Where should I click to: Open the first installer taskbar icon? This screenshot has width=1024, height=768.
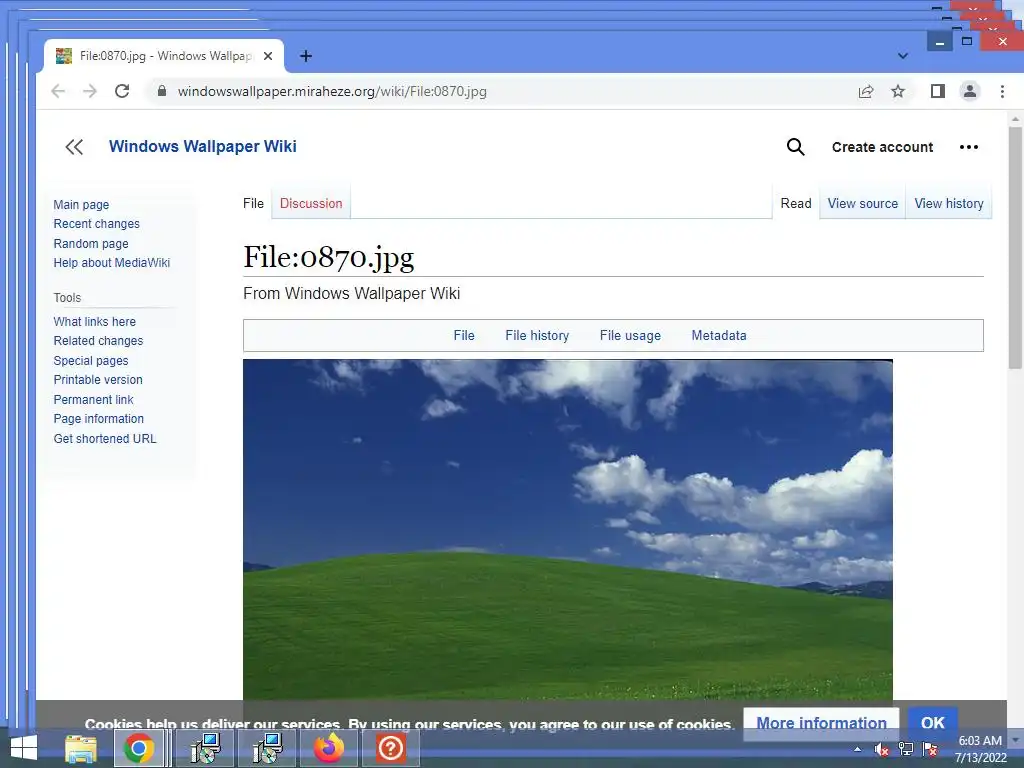pyautogui.click(x=206, y=748)
